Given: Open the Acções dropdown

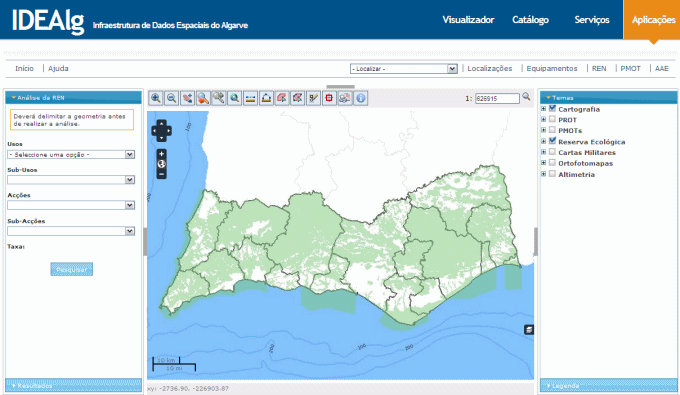Looking at the screenshot, I should [x=71, y=205].
